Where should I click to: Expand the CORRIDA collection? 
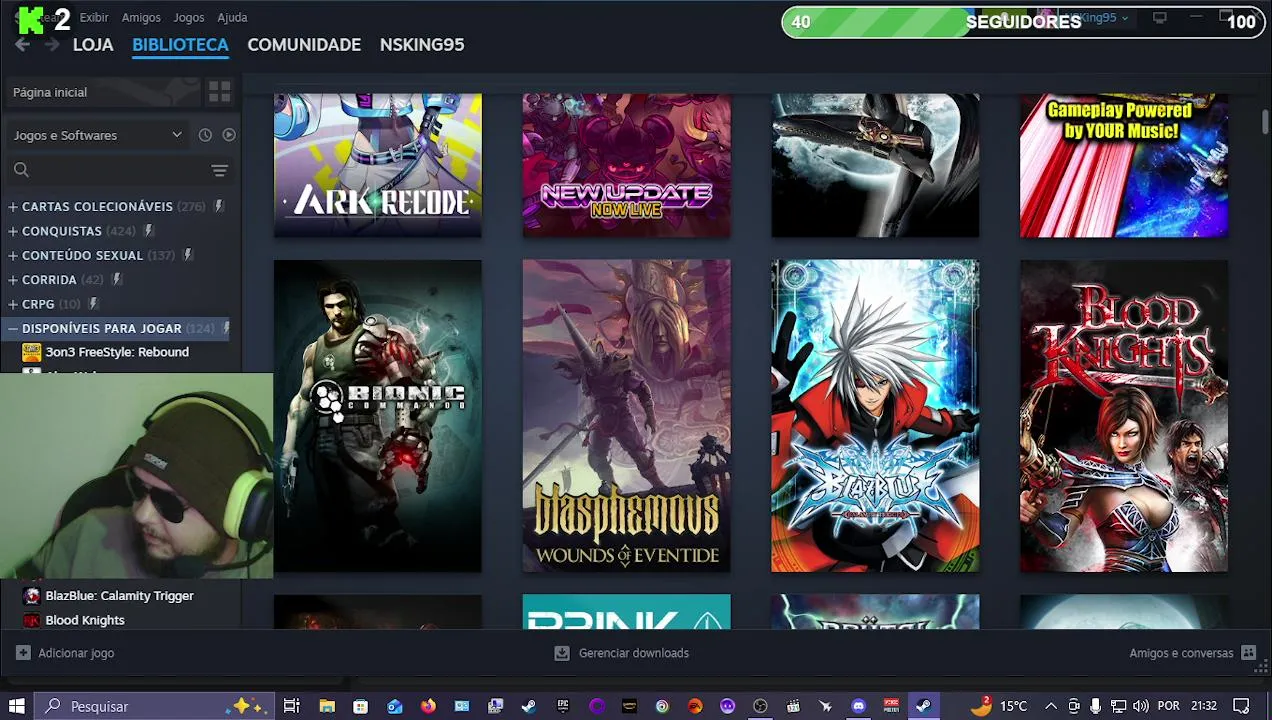(x=13, y=280)
